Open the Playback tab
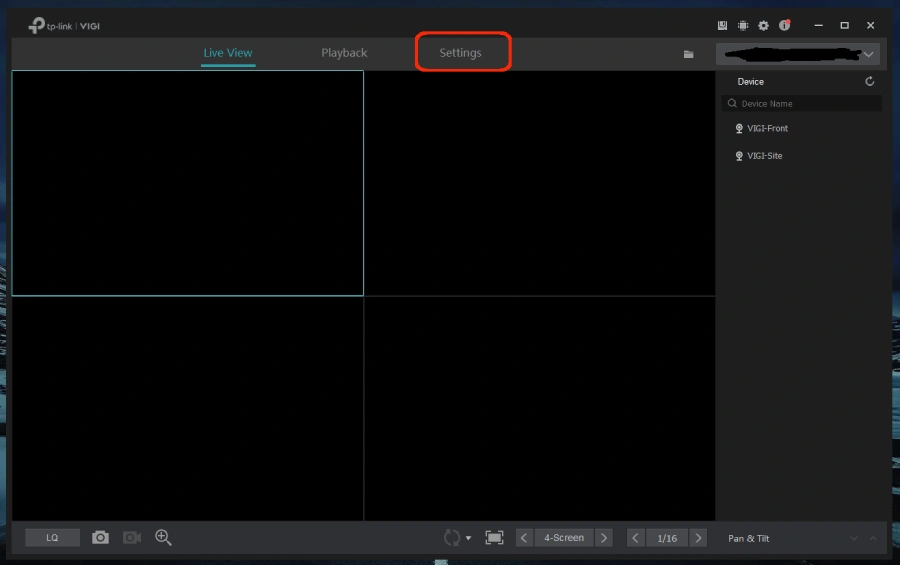The image size is (900, 565). coord(344,53)
